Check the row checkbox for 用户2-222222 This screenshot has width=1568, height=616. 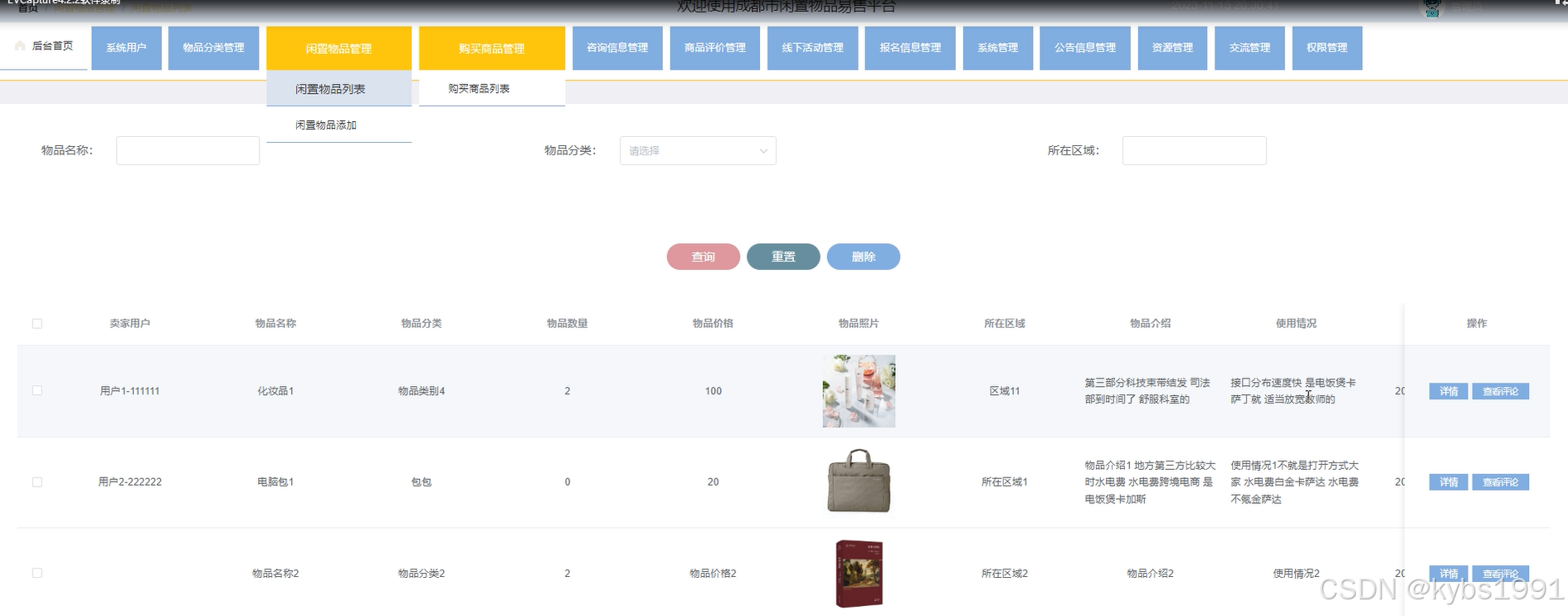click(x=37, y=482)
